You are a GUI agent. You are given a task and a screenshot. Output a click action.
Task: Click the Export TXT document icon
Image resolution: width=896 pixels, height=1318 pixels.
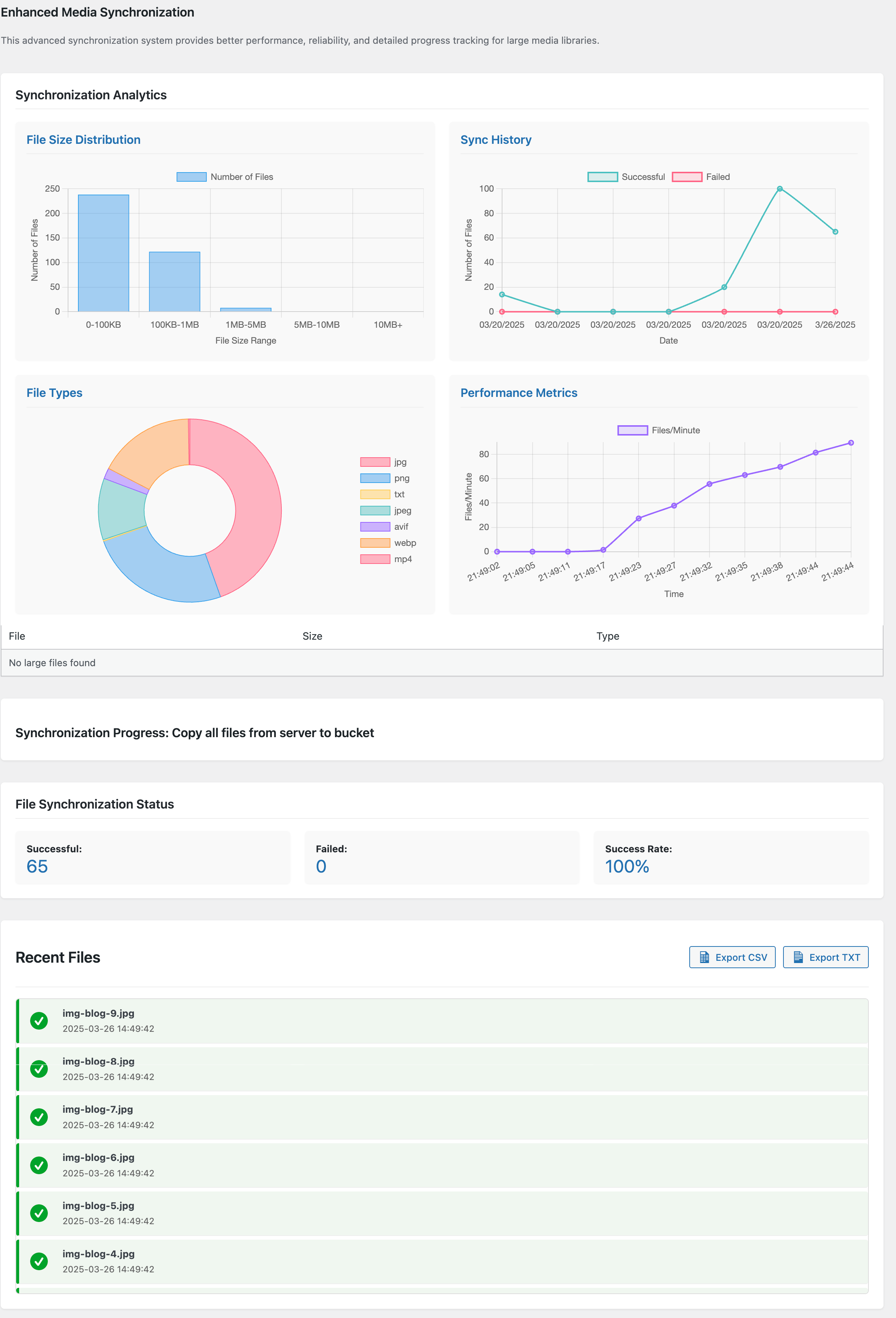pos(798,957)
